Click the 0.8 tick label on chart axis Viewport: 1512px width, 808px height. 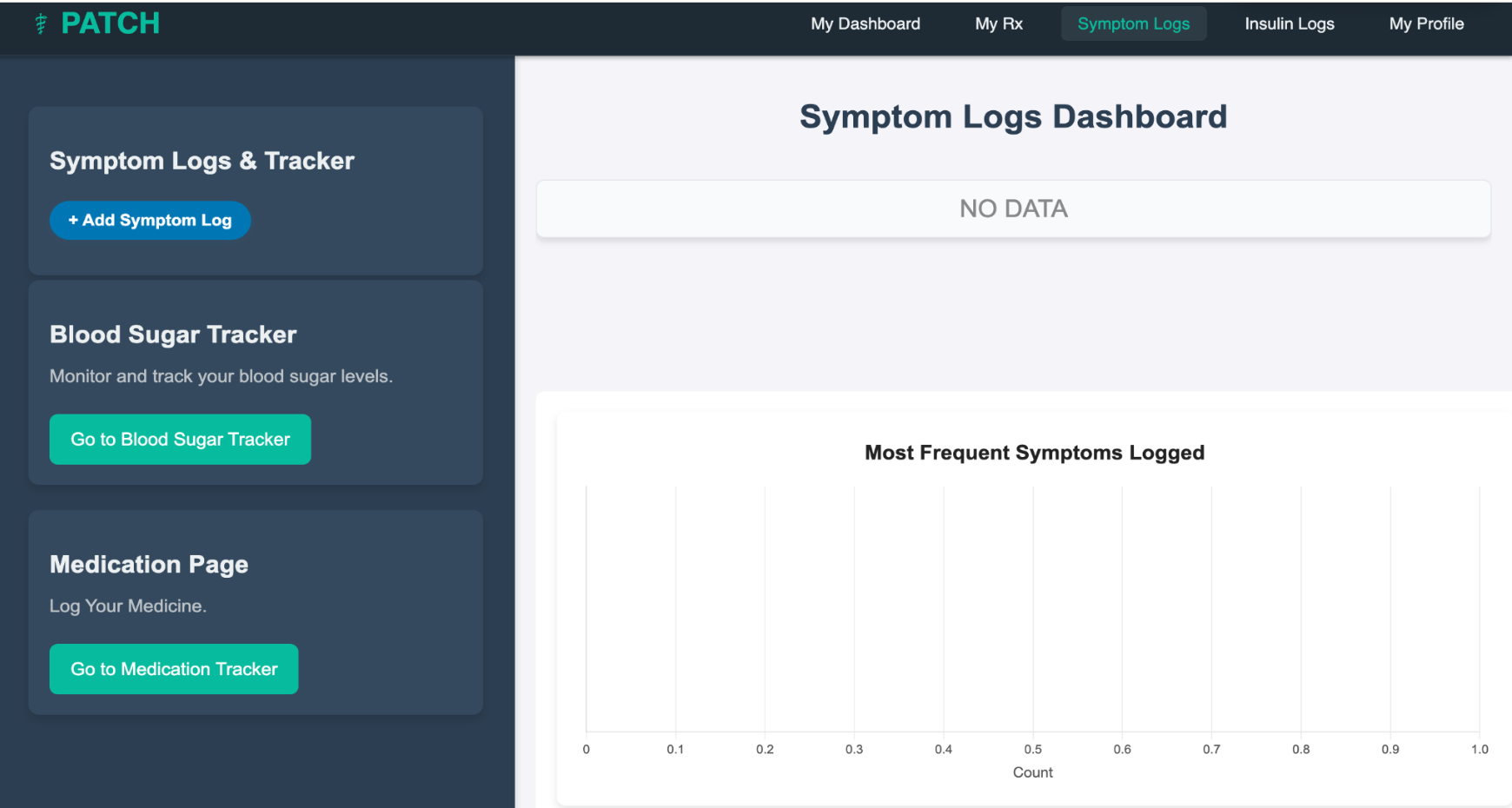(x=1301, y=749)
